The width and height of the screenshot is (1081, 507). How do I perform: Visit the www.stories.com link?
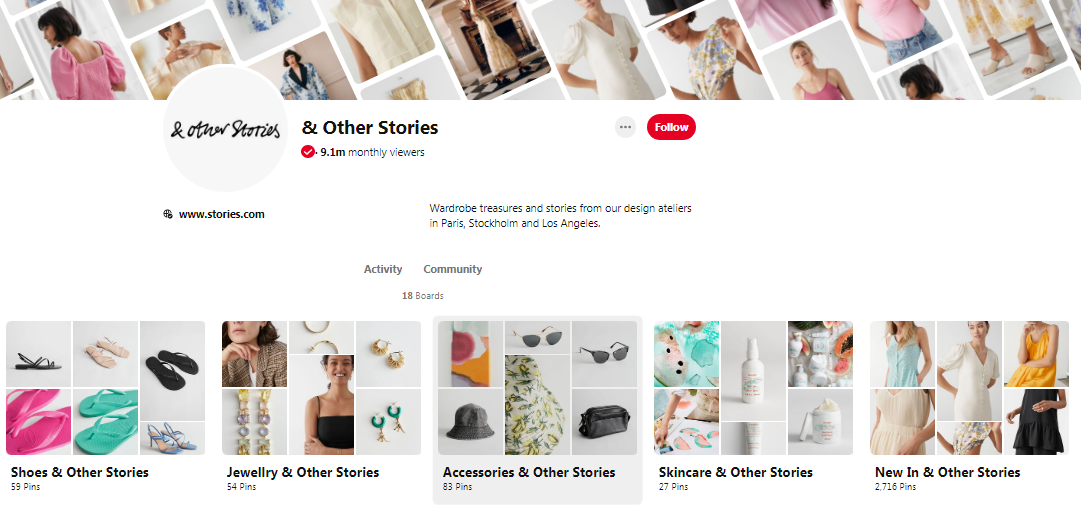pyautogui.click(x=221, y=214)
